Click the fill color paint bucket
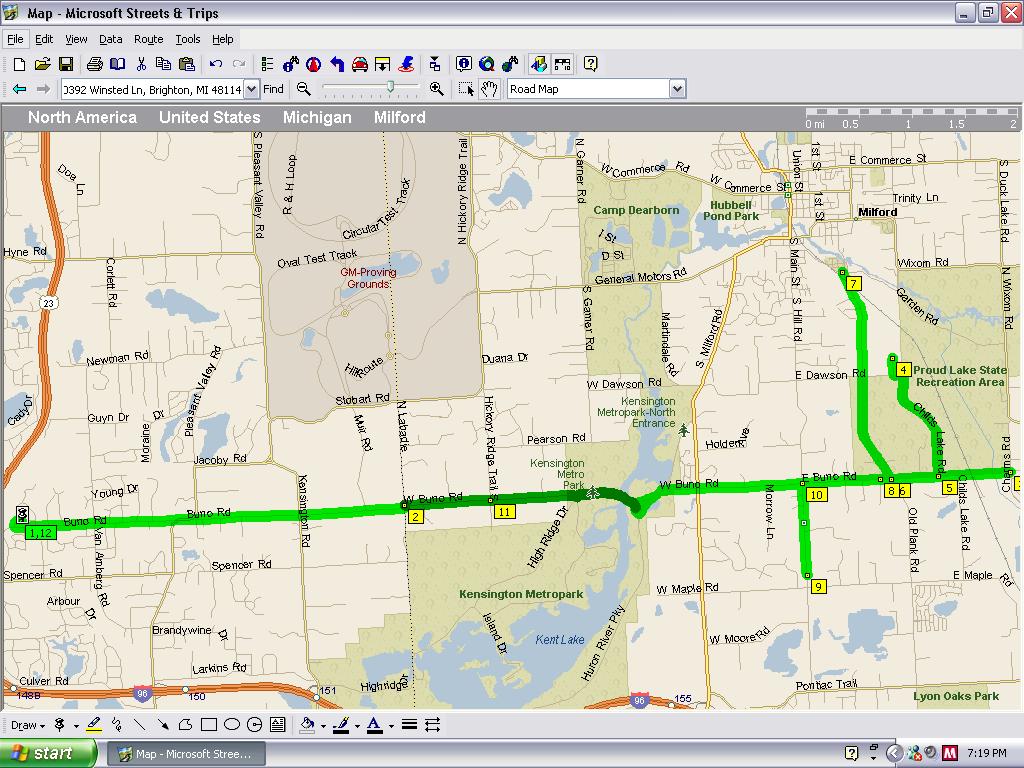 click(307, 725)
